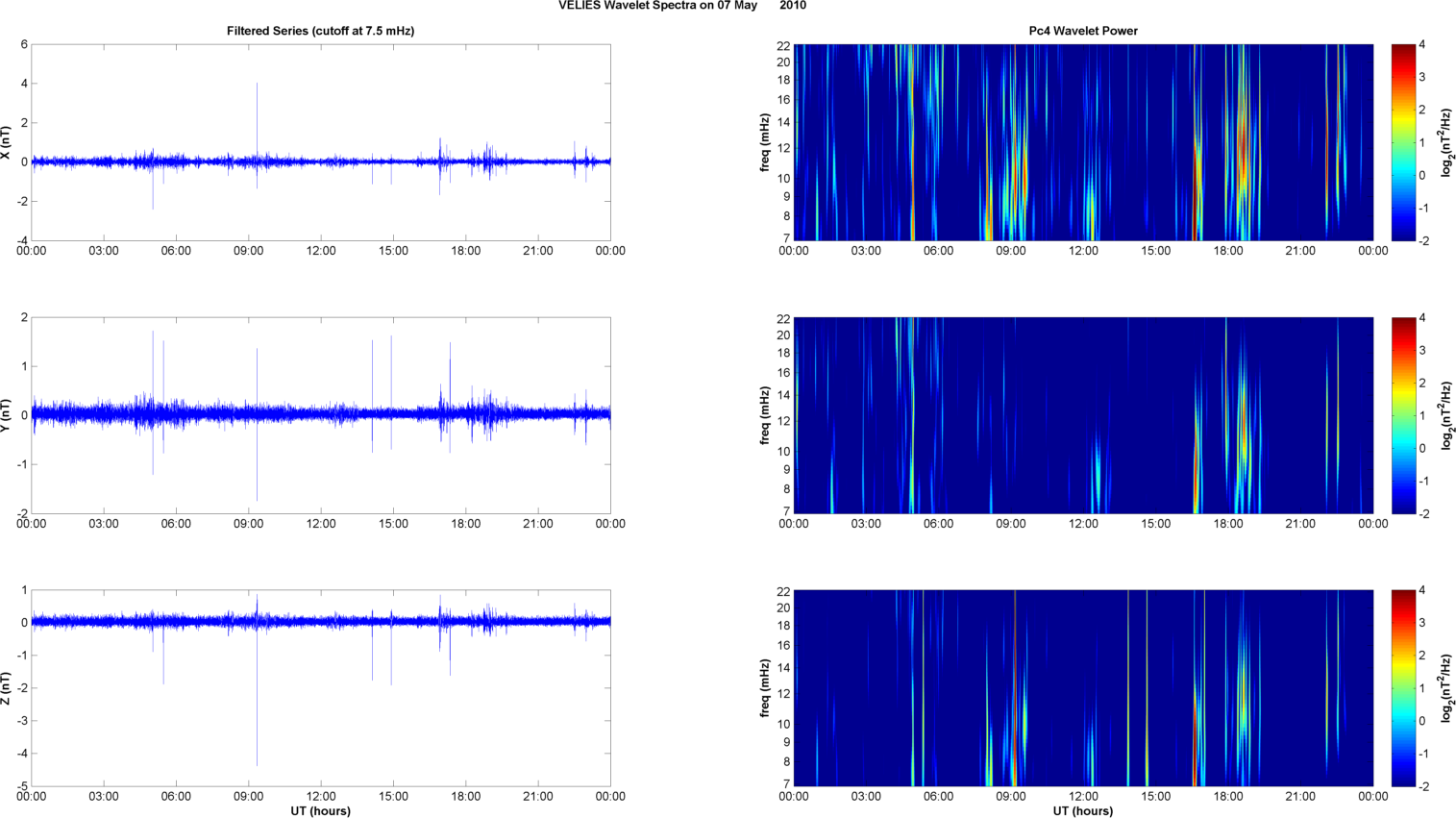The width and height of the screenshot is (1456, 818).
Task: Click the freq (mHz) label of top spectrogram
Action: tap(765, 142)
